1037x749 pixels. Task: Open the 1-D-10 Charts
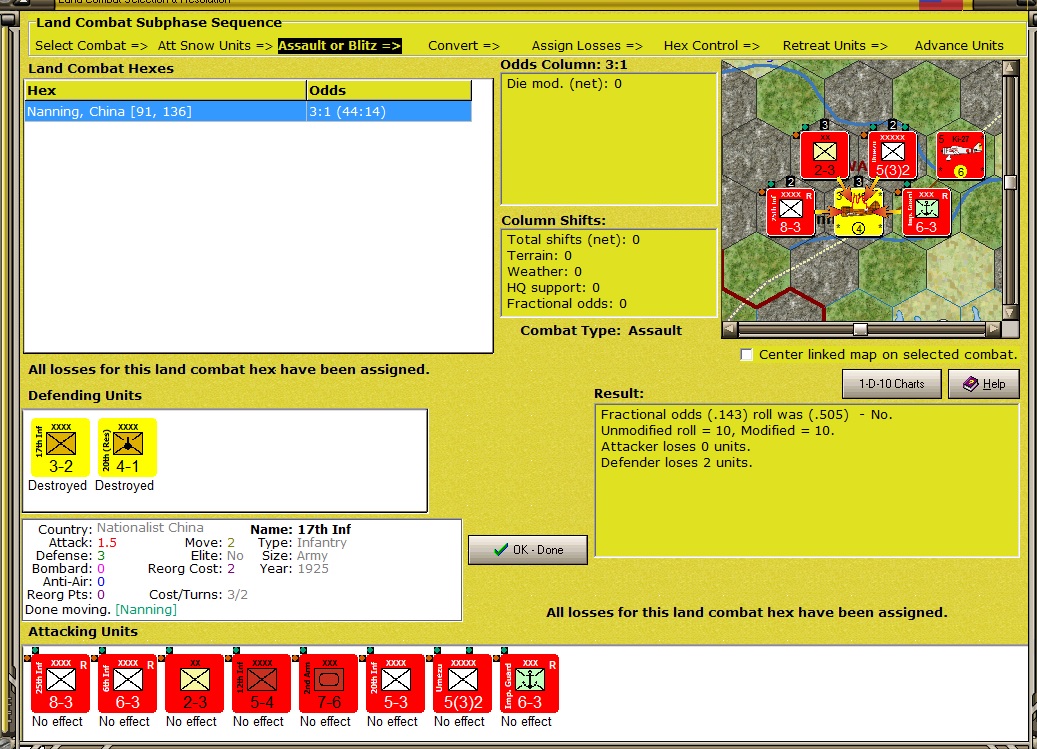coord(892,384)
